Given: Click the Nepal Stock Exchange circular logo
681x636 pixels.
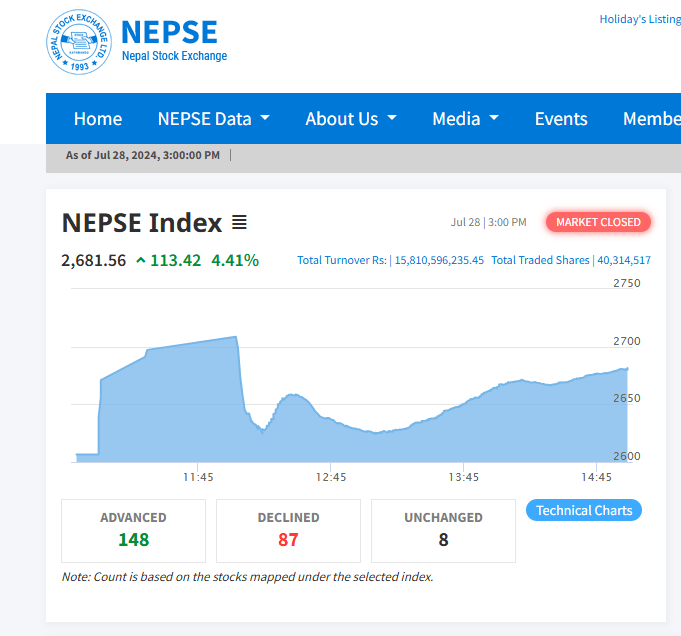Looking at the screenshot, I should click(x=79, y=42).
